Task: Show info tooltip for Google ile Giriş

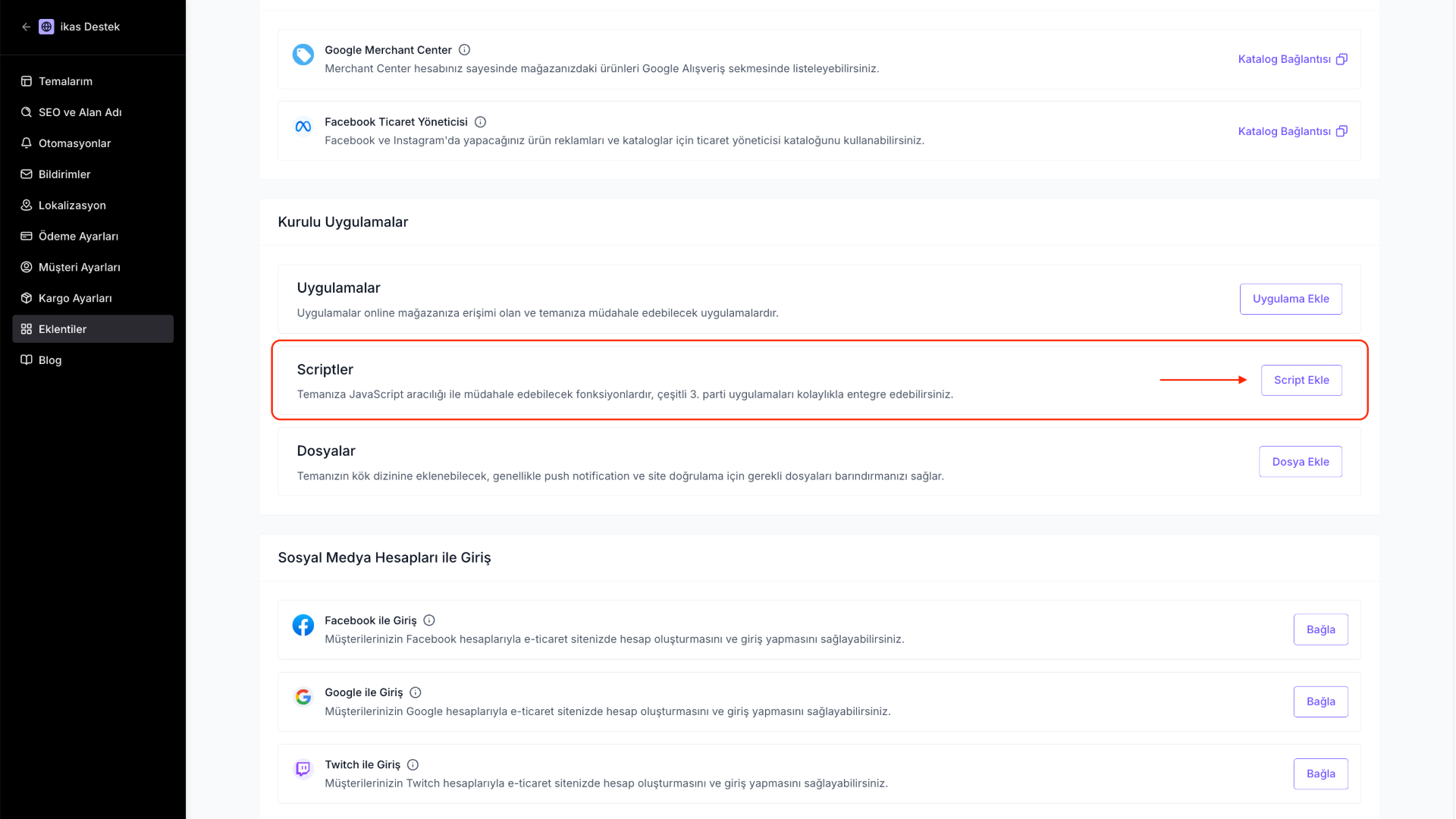Action: point(416,692)
